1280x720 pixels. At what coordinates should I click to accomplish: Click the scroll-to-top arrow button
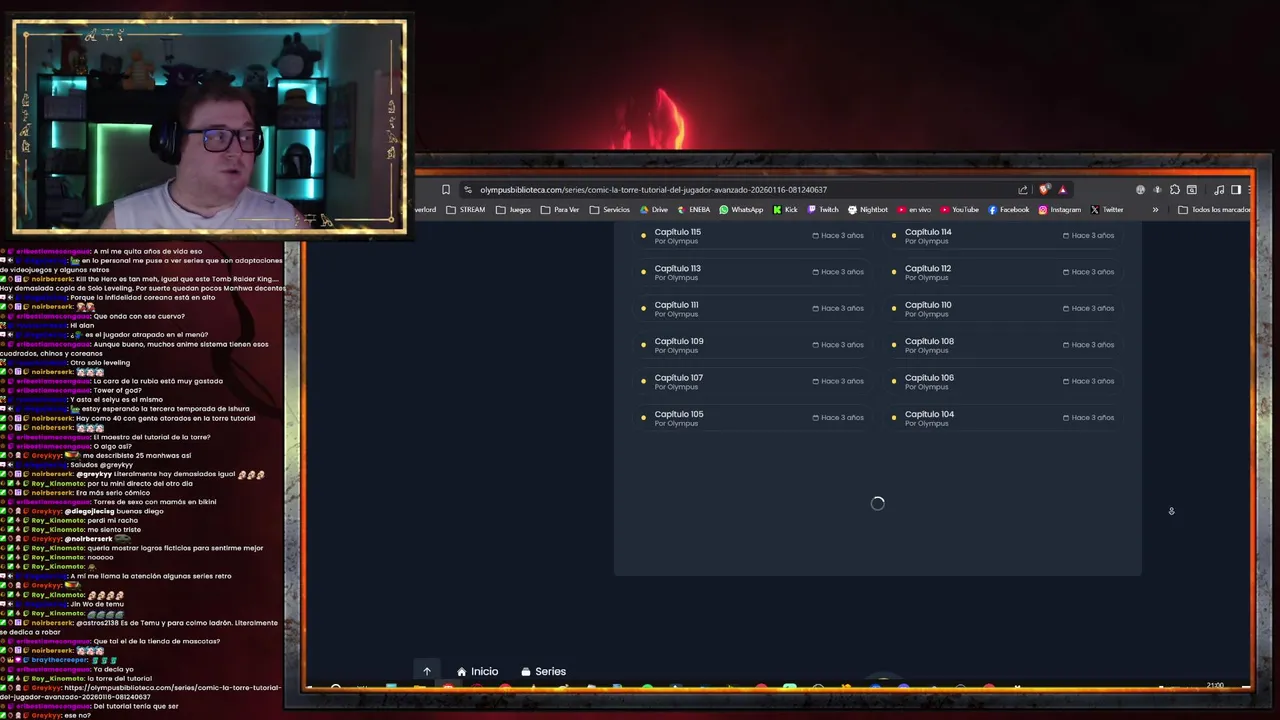tap(426, 671)
